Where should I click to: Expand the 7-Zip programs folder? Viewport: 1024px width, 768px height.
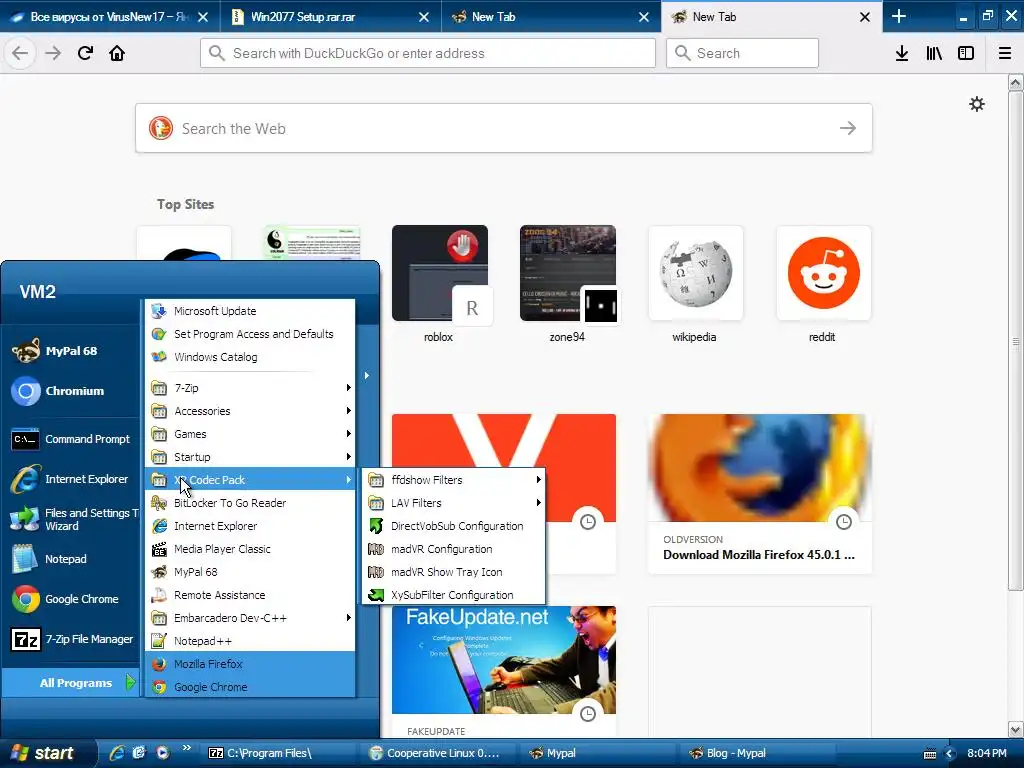[250, 388]
